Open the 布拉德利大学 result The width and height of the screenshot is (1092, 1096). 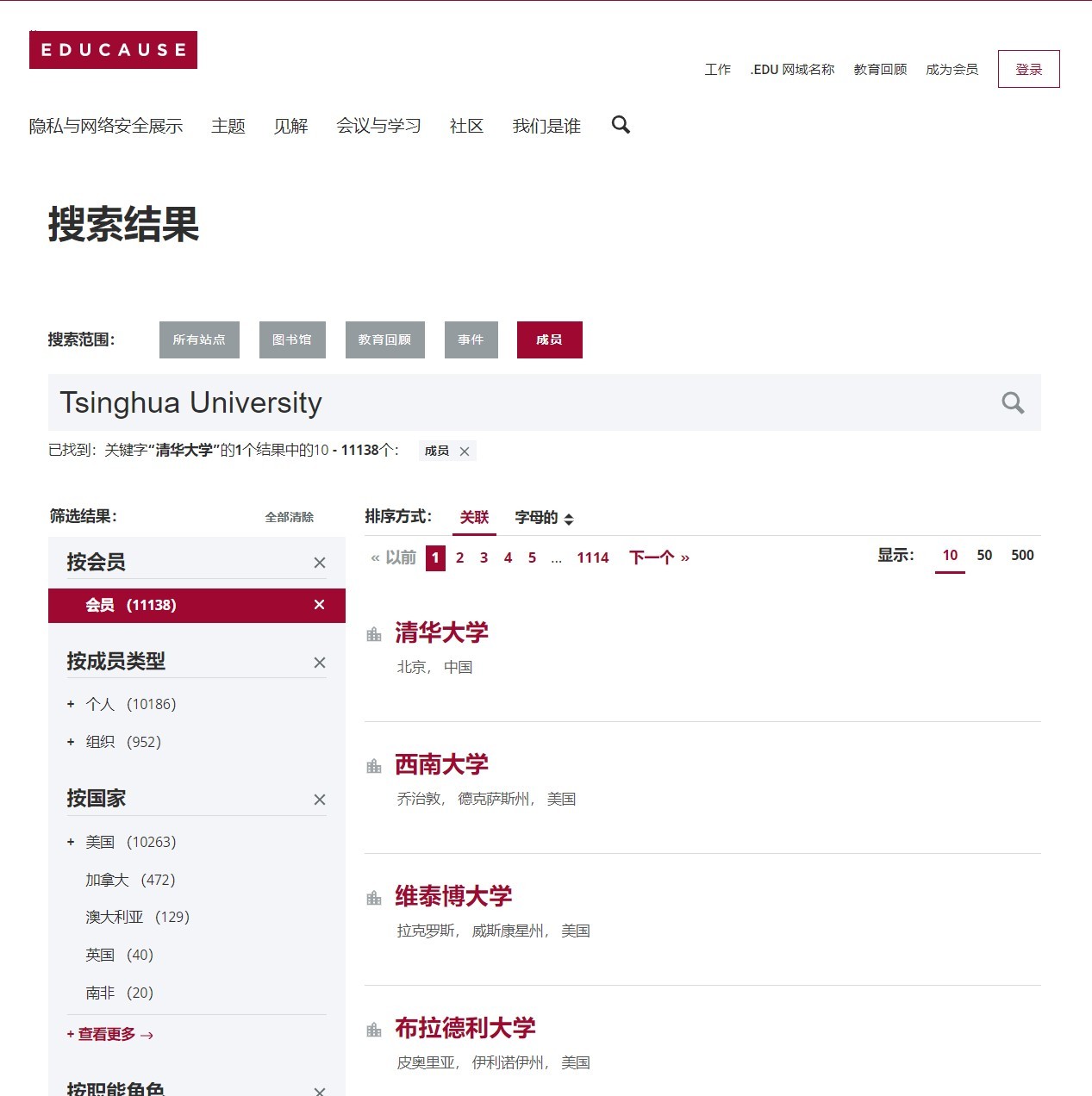point(465,1028)
